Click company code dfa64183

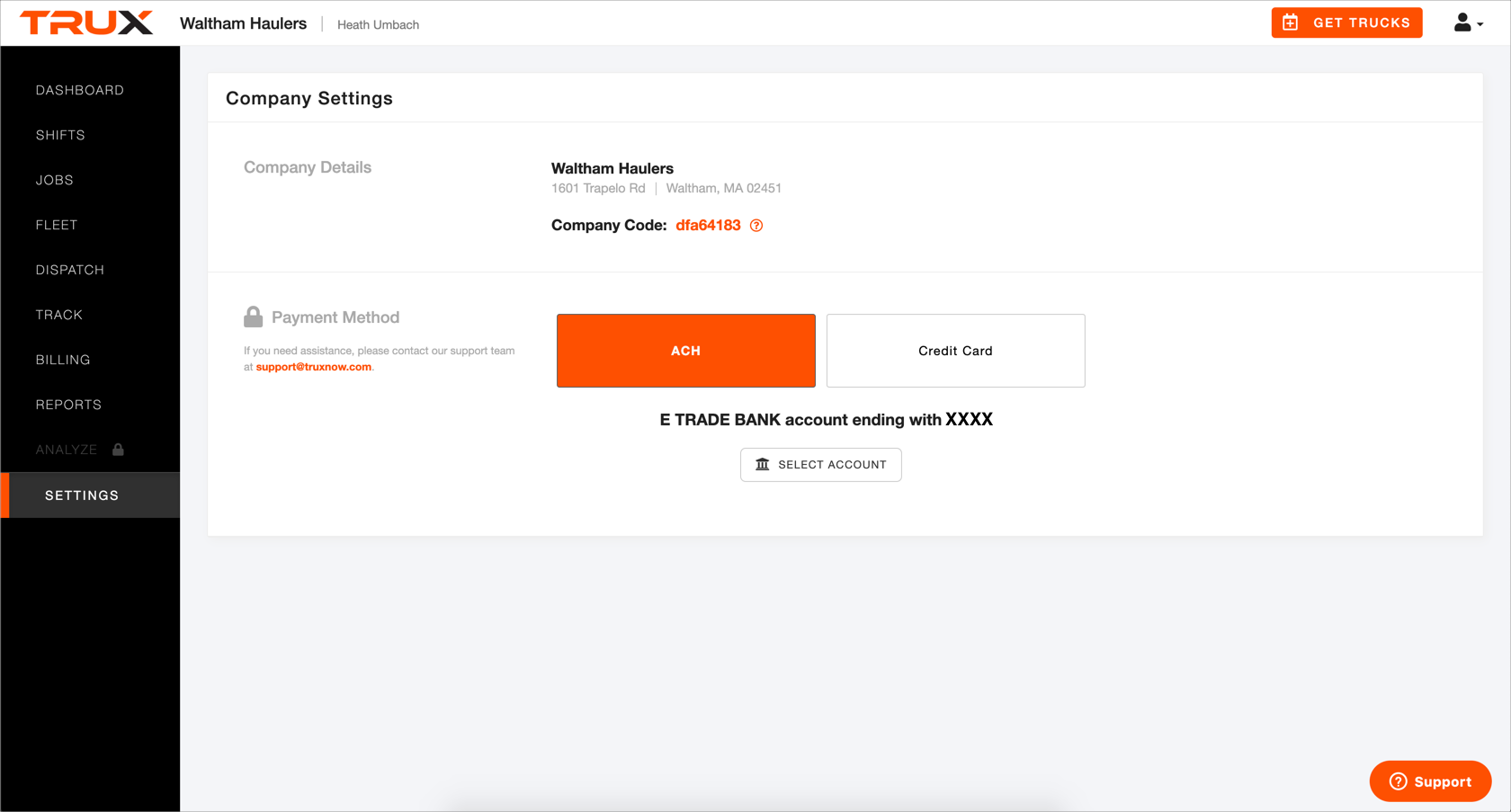708,226
